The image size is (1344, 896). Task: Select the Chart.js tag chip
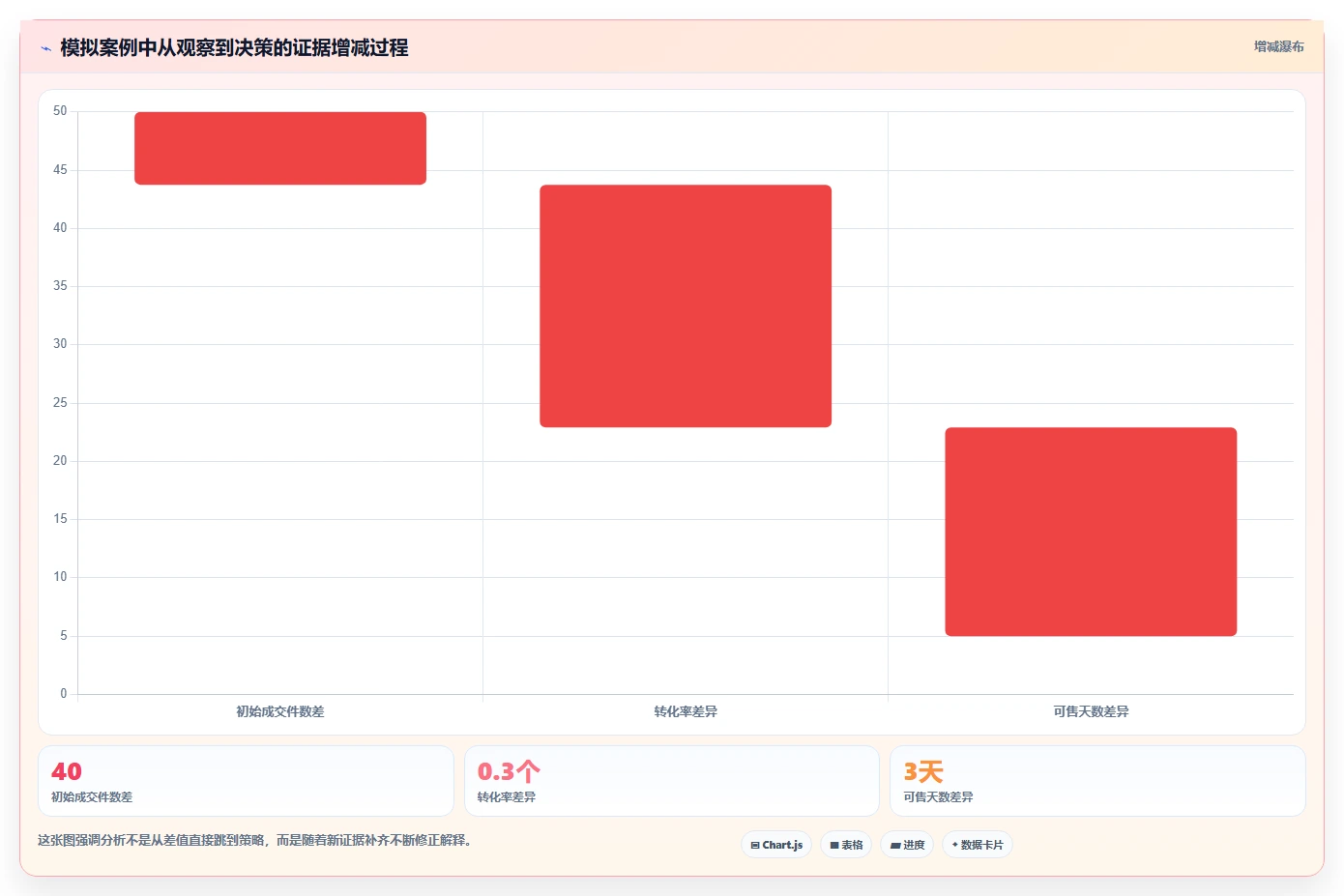[776, 845]
